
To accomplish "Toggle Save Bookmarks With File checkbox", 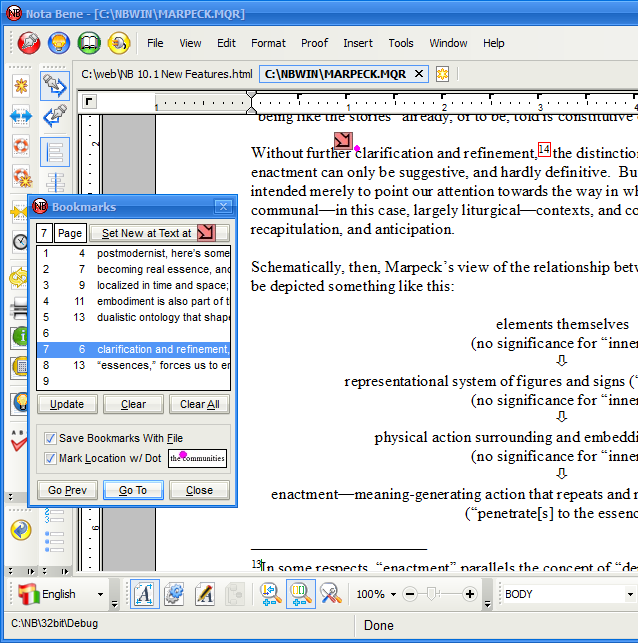I will pos(50,438).
